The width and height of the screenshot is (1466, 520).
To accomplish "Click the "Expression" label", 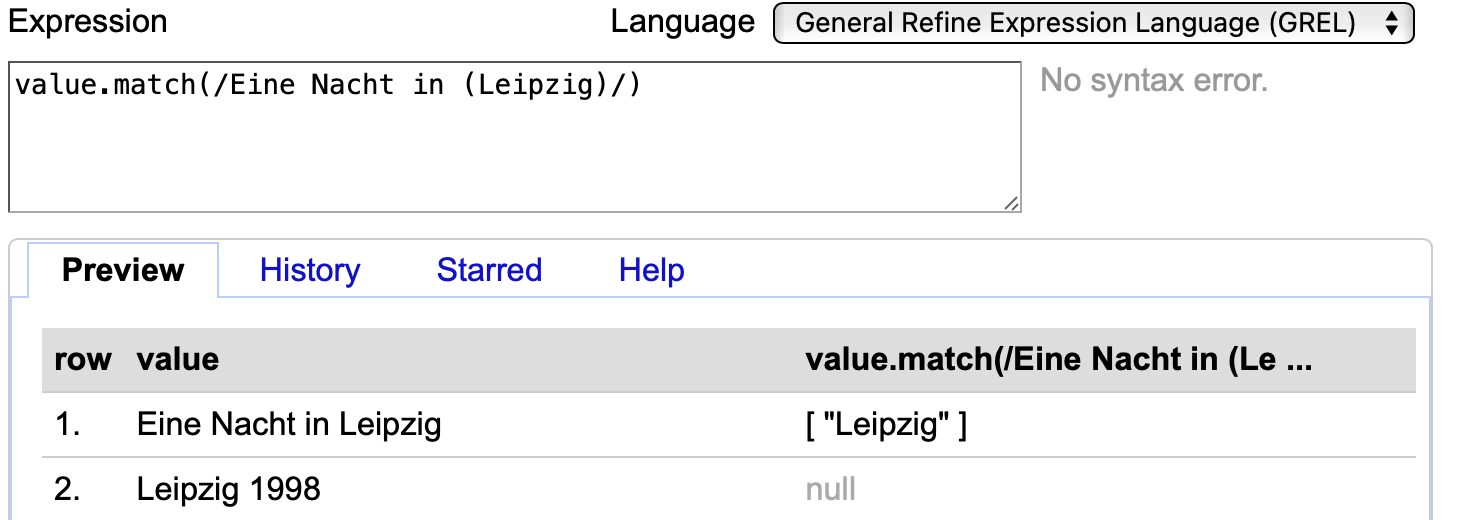I will (x=88, y=22).
